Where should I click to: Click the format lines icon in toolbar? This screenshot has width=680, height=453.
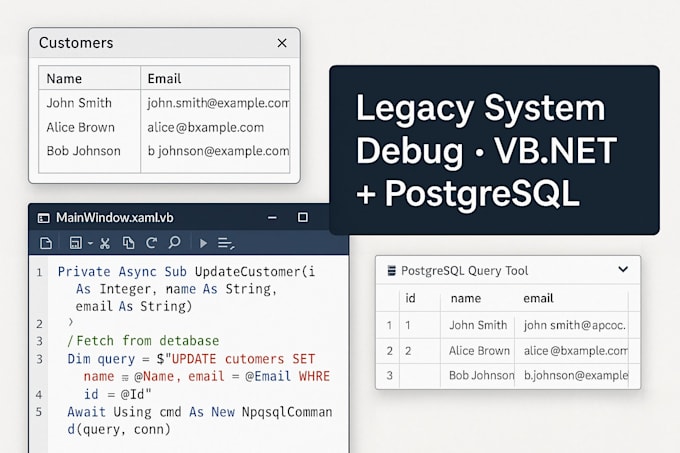[x=226, y=244]
